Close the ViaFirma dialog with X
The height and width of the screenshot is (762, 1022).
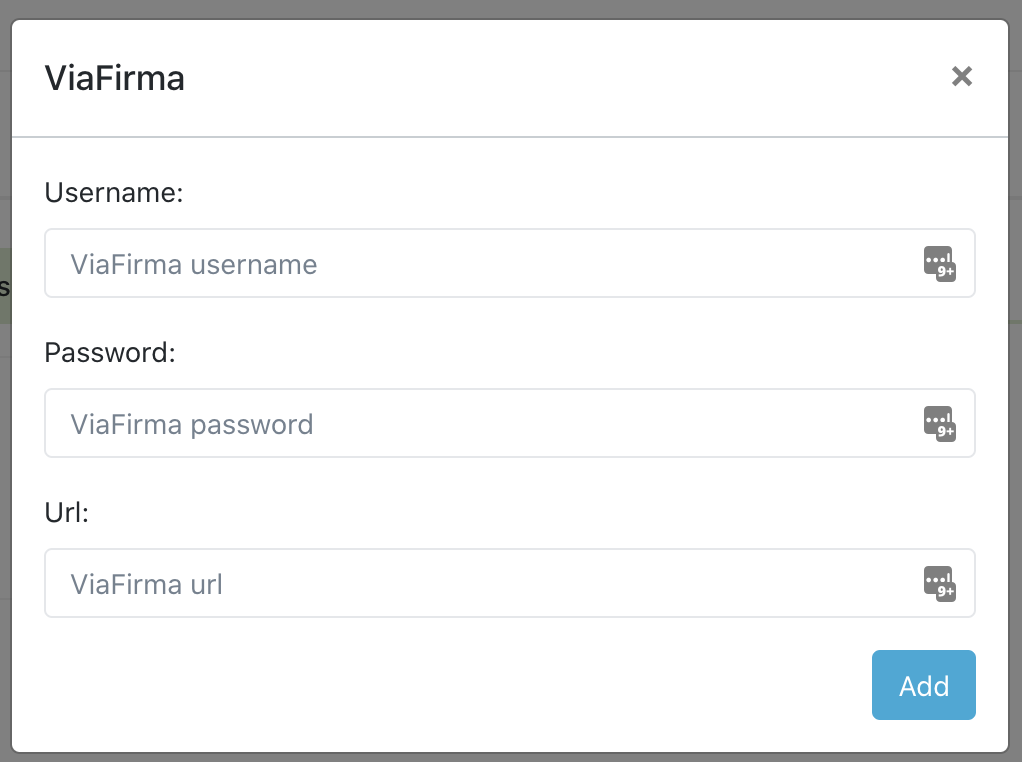pos(962,77)
